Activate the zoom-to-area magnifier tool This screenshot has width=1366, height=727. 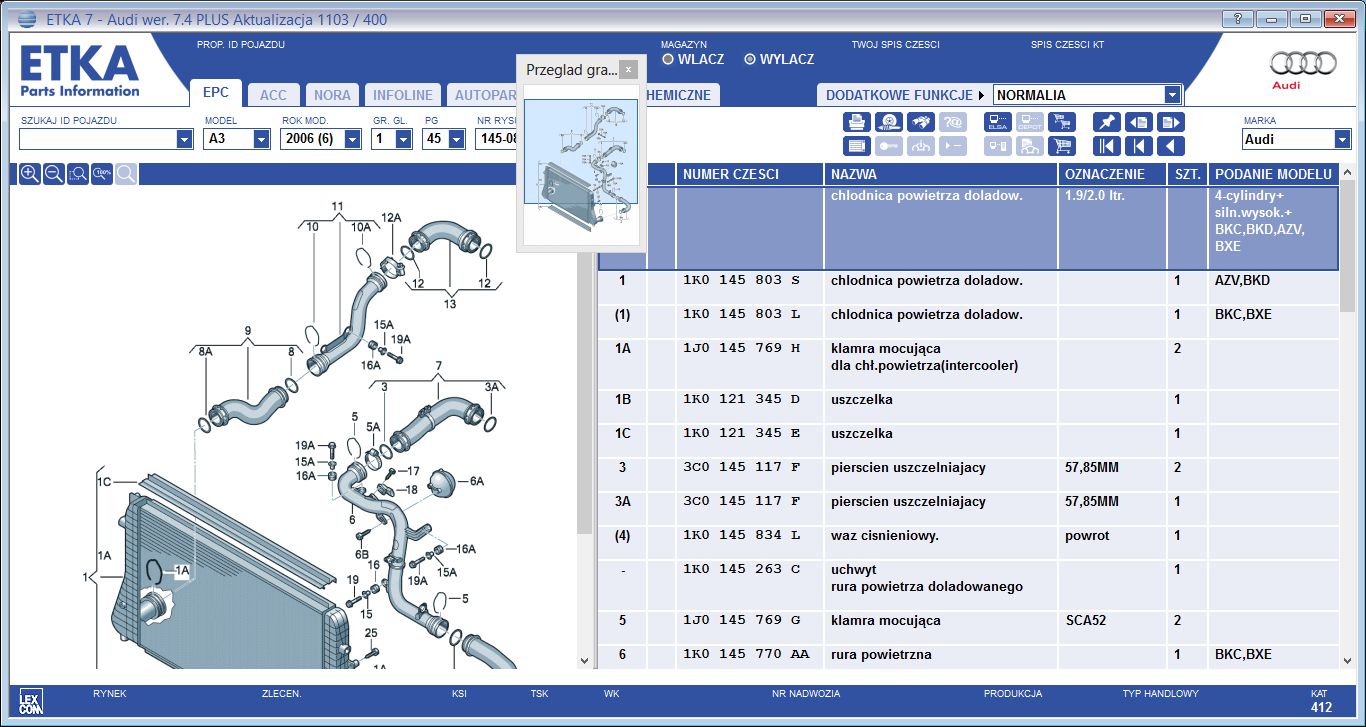(x=78, y=174)
